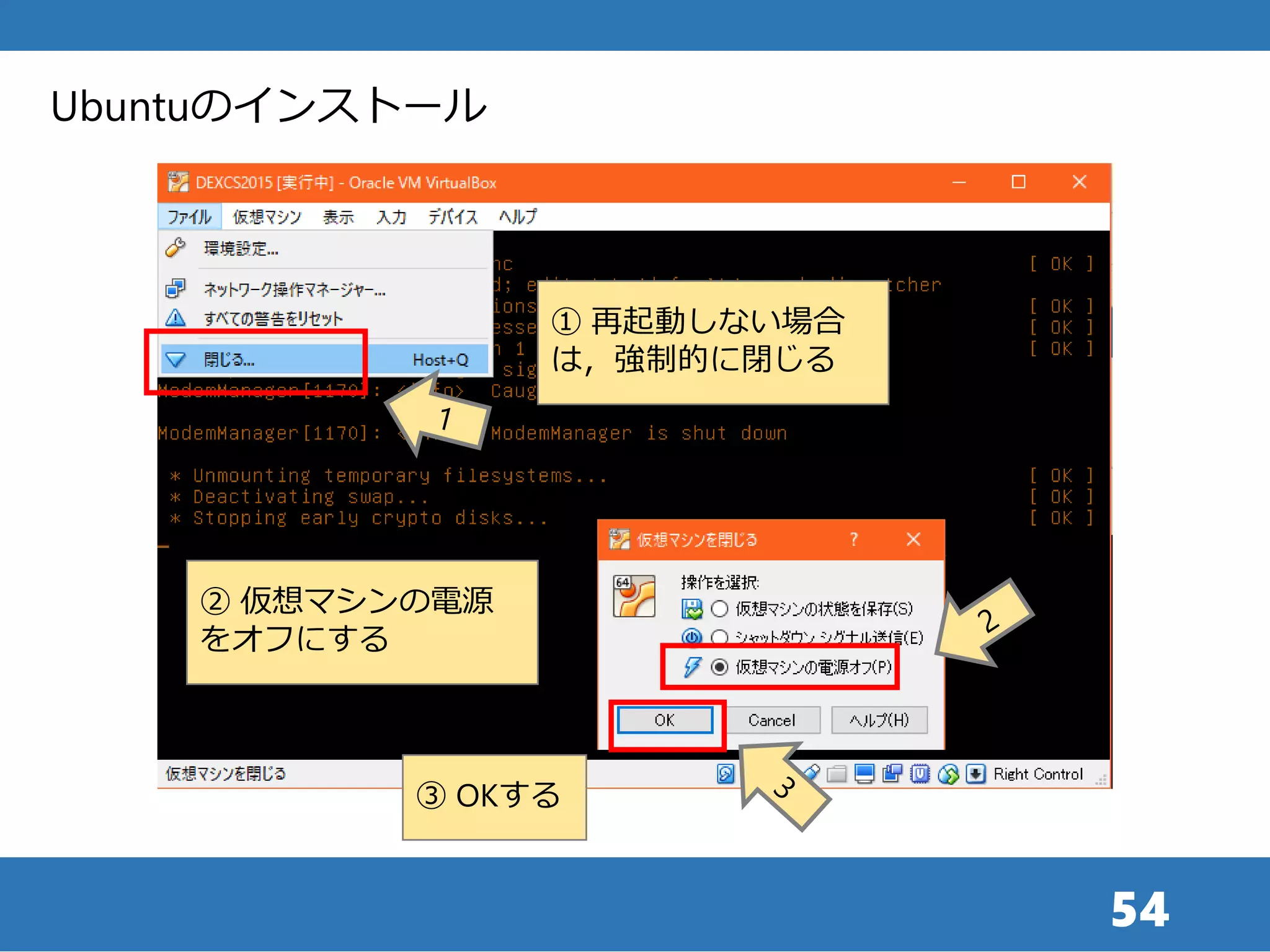Click the CPU virtualization status icon
The image size is (1270, 952).
pos(920,773)
